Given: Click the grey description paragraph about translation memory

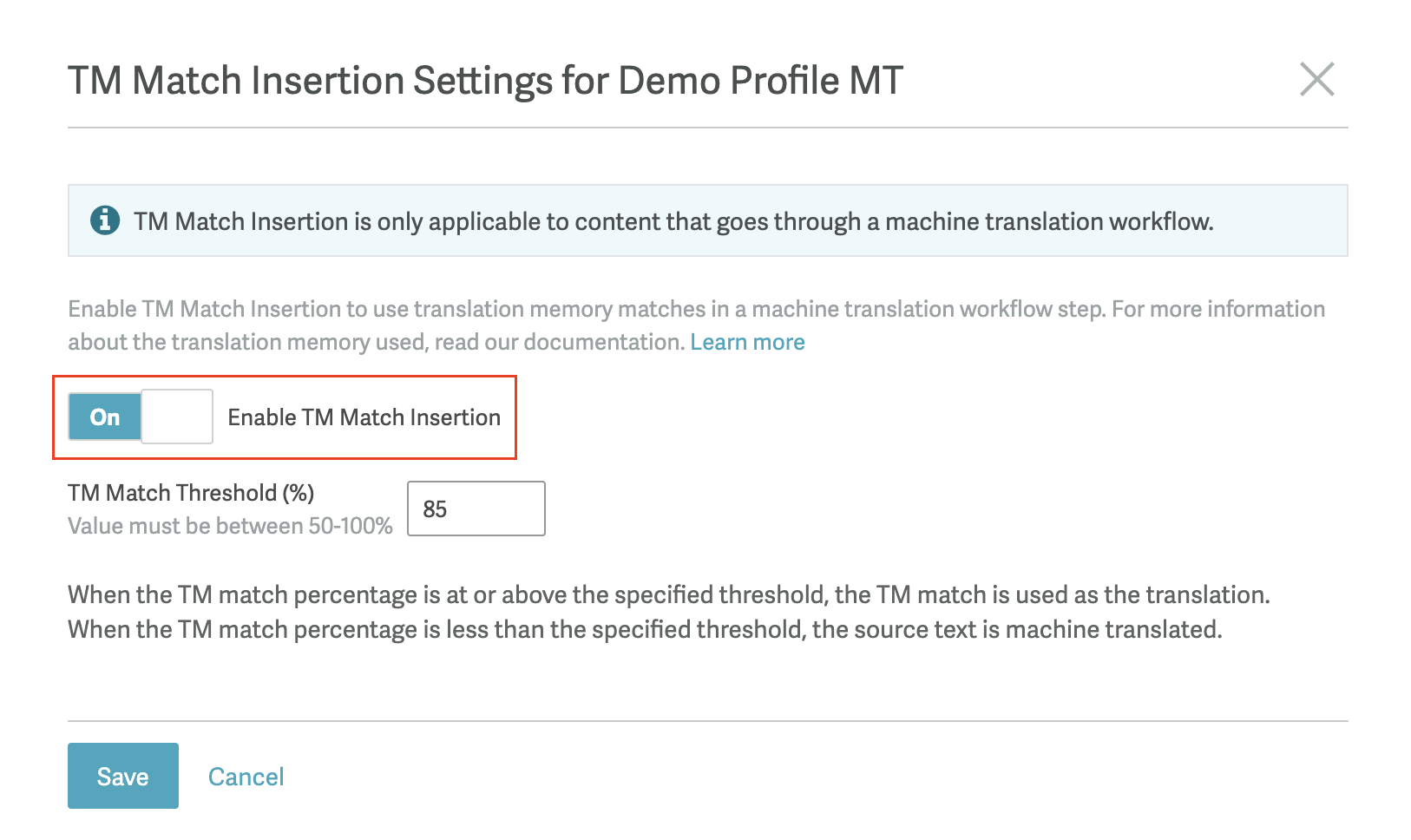Looking at the screenshot, I should 696,325.
